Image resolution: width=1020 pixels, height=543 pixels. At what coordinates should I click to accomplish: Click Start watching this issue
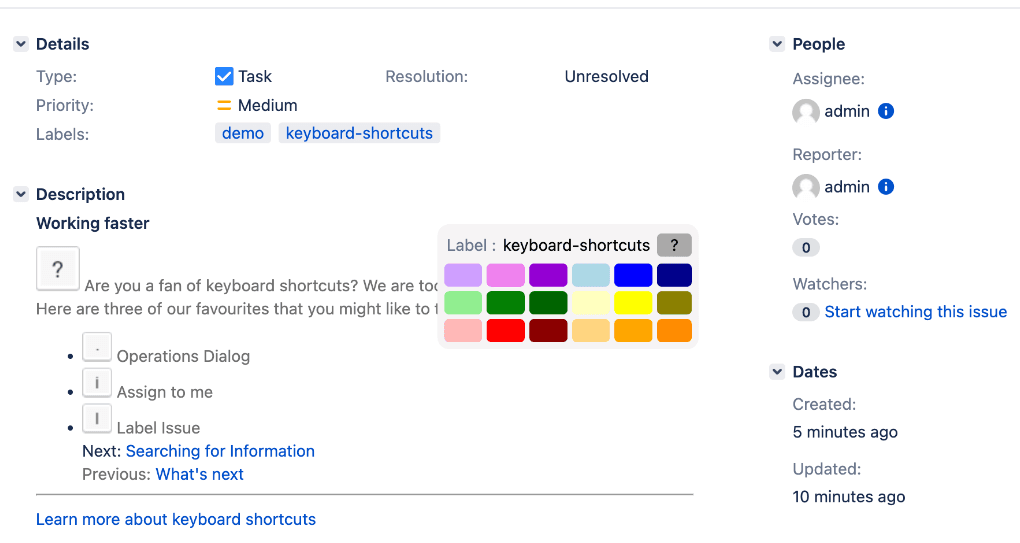click(915, 312)
